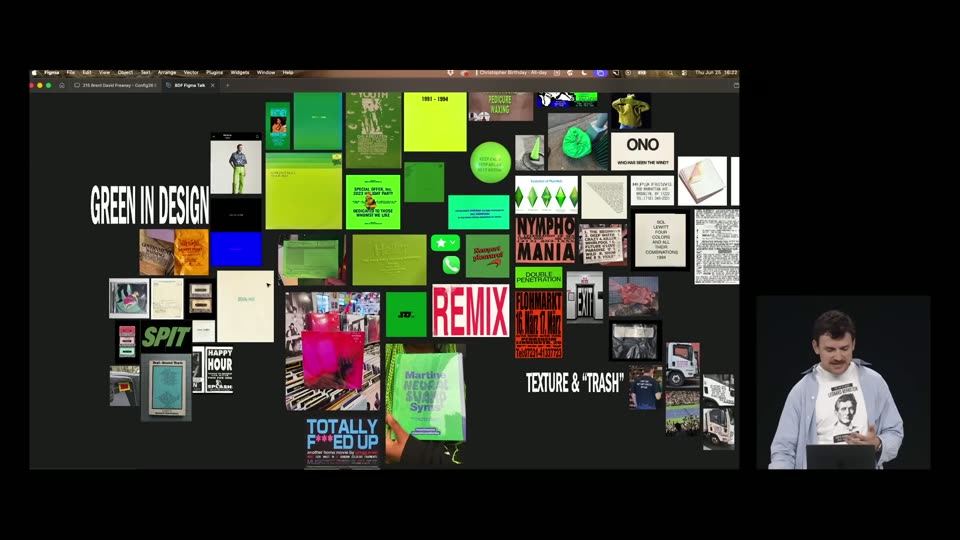Select the ONO poster image

point(642,151)
